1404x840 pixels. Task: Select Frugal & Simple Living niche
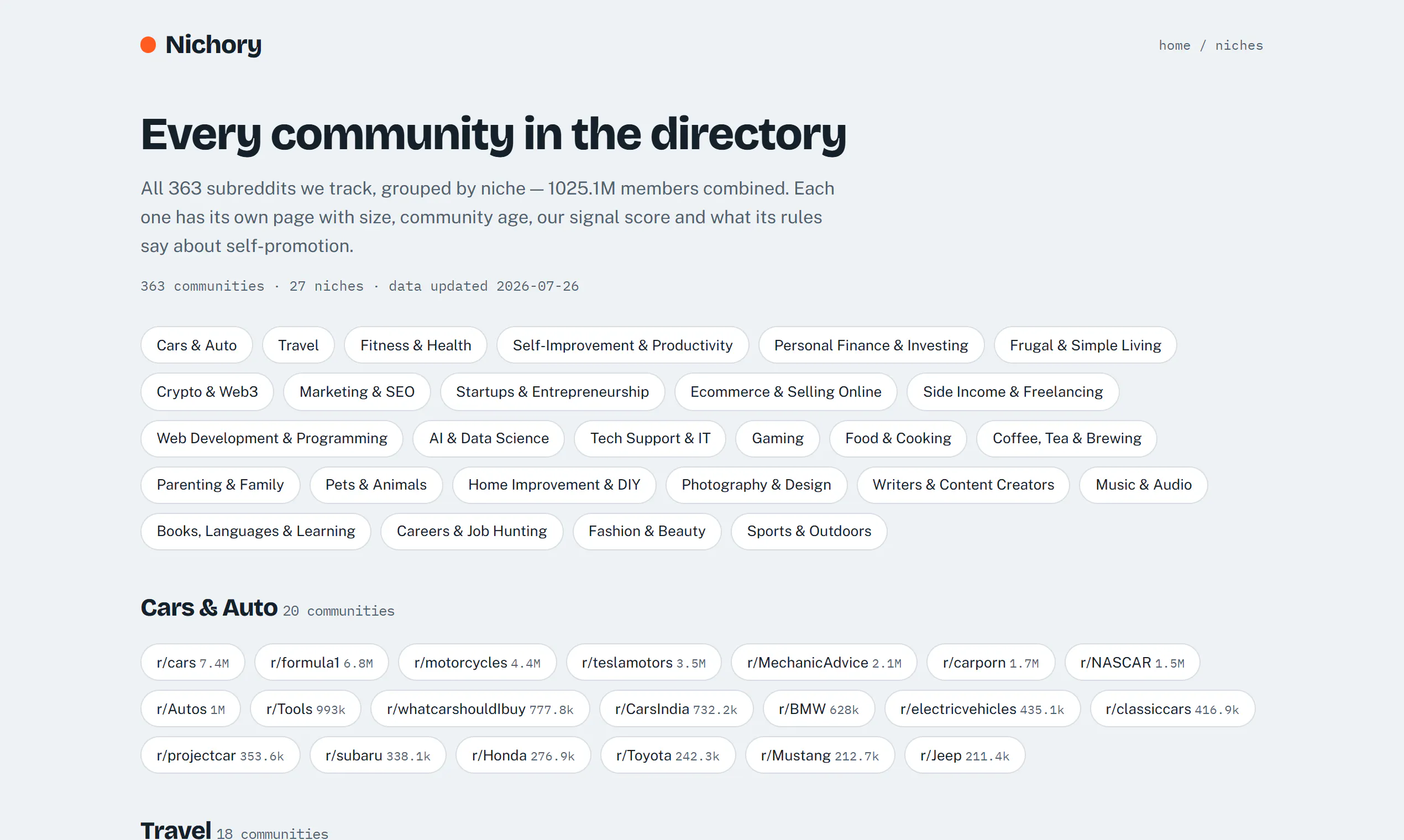[x=1085, y=345]
